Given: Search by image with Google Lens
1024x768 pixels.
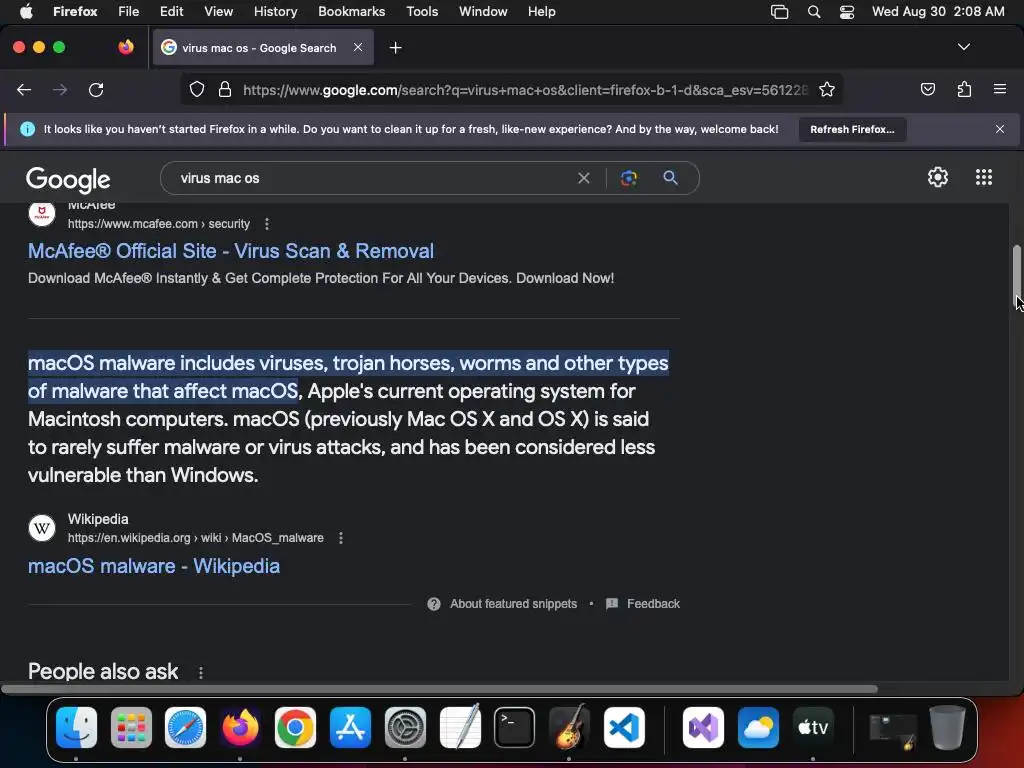Looking at the screenshot, I should pyautogui.click(x=628, y=178).
